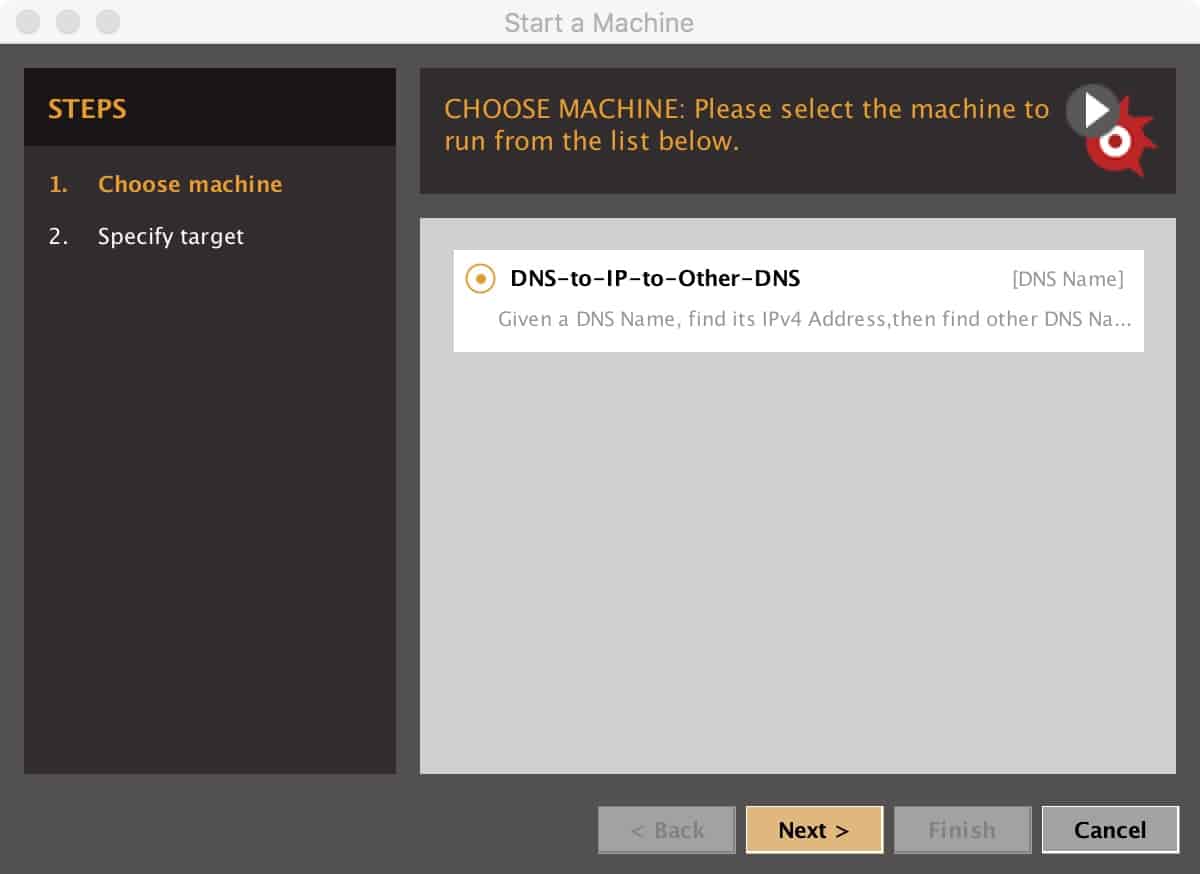Click the Cancel button
This screenshot has height=874, width=1200.
point(1110,830)
